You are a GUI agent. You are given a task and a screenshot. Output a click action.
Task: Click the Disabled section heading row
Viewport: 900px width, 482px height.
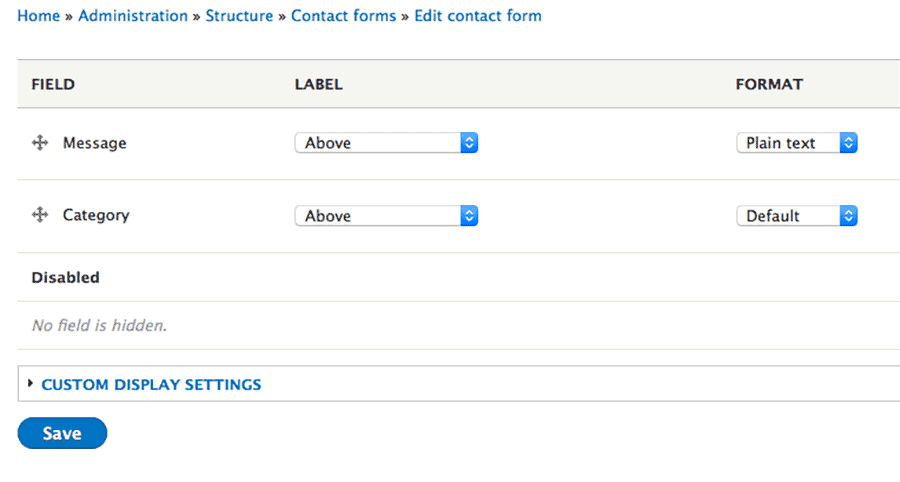tap(459, 277)
